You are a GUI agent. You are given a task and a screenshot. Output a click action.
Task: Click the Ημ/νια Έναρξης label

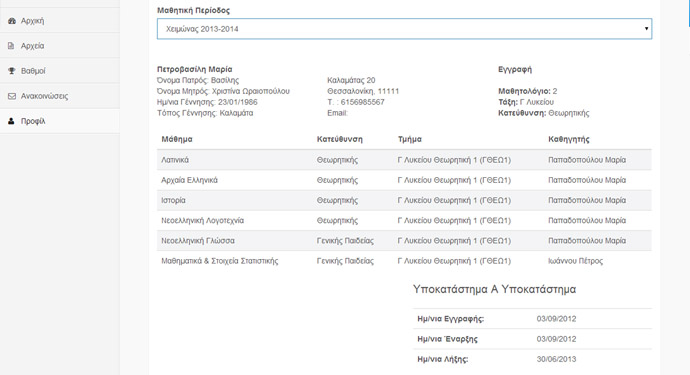(448, 339)
